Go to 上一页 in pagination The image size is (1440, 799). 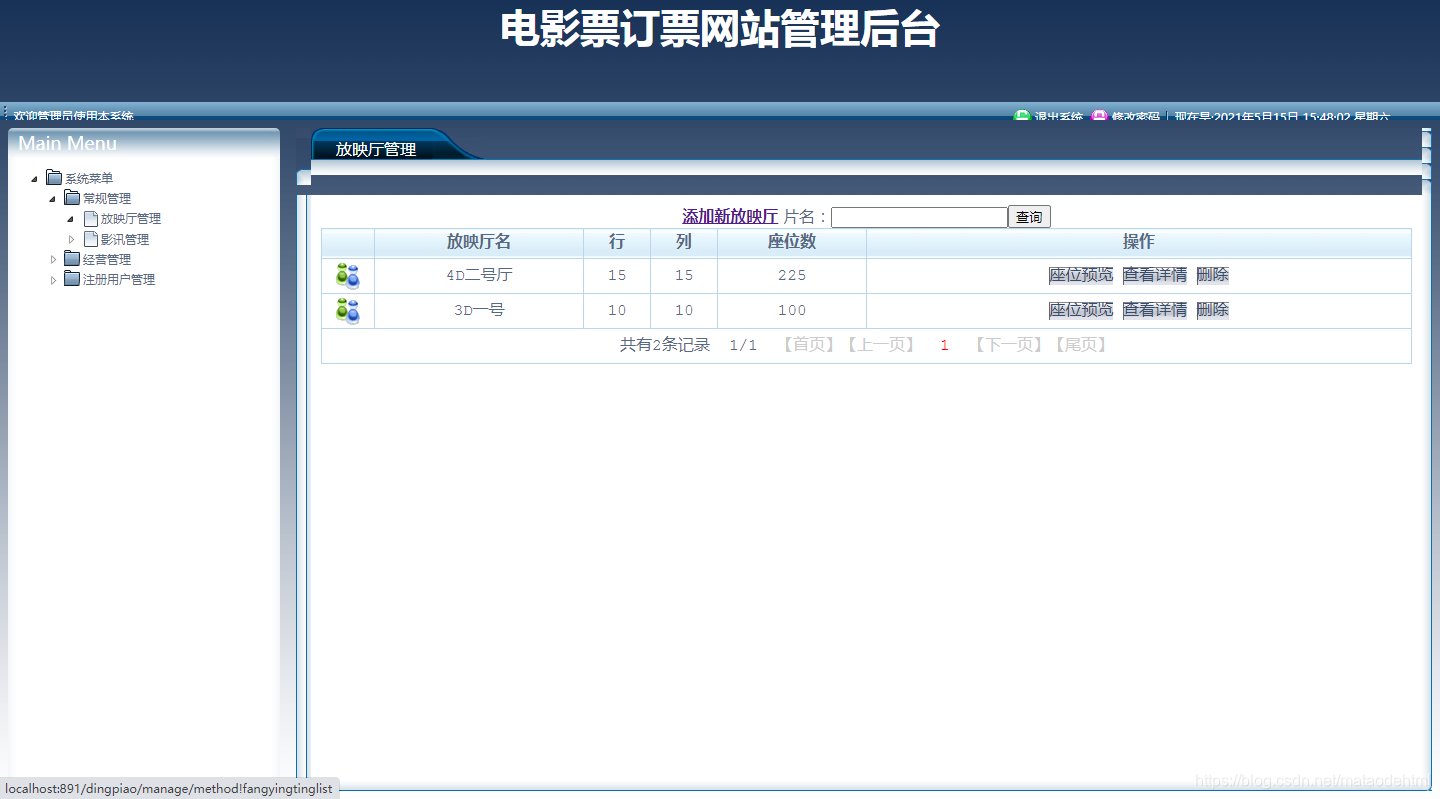(x=880, y=345)
